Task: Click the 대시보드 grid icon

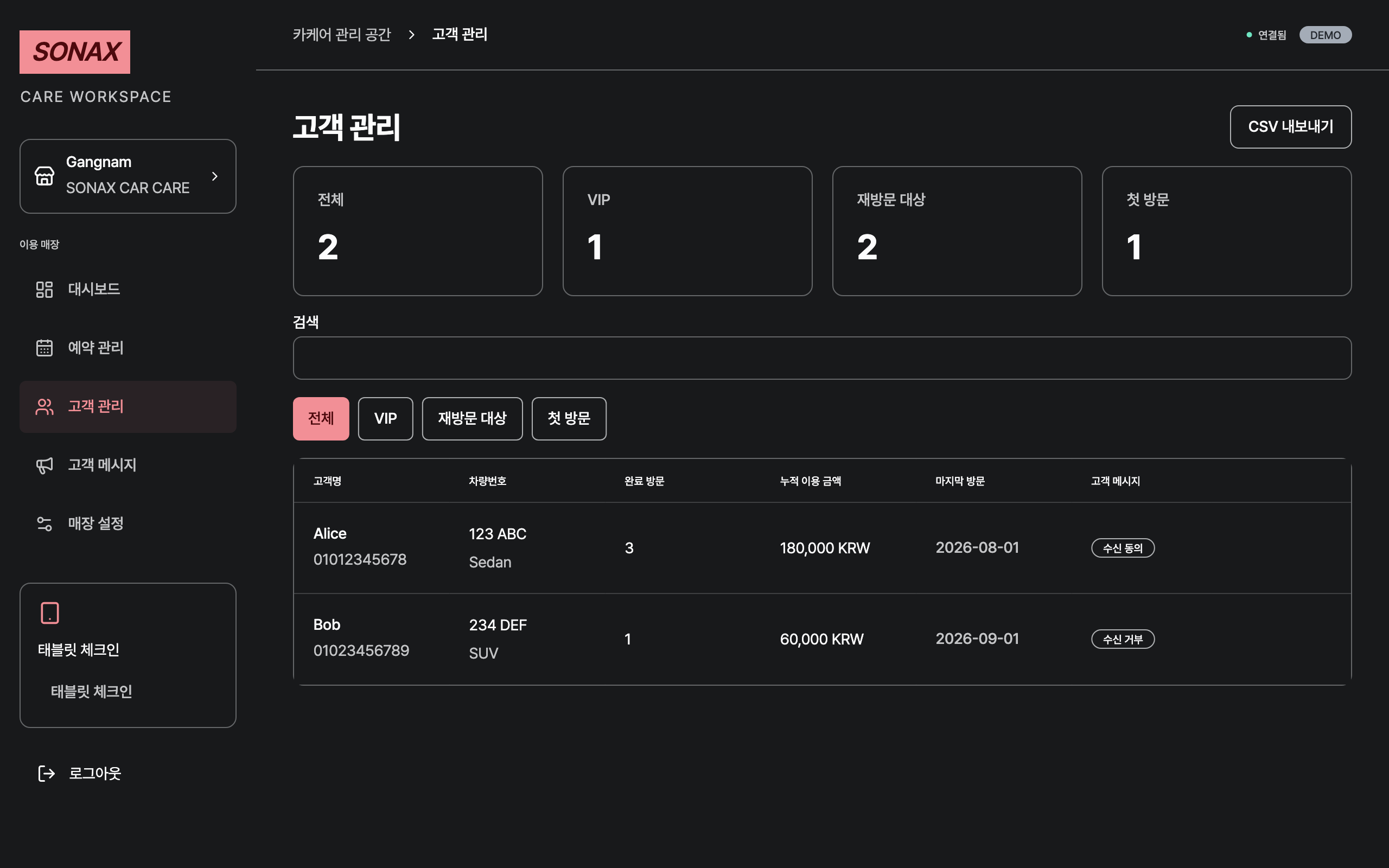Action: (44, 289)
